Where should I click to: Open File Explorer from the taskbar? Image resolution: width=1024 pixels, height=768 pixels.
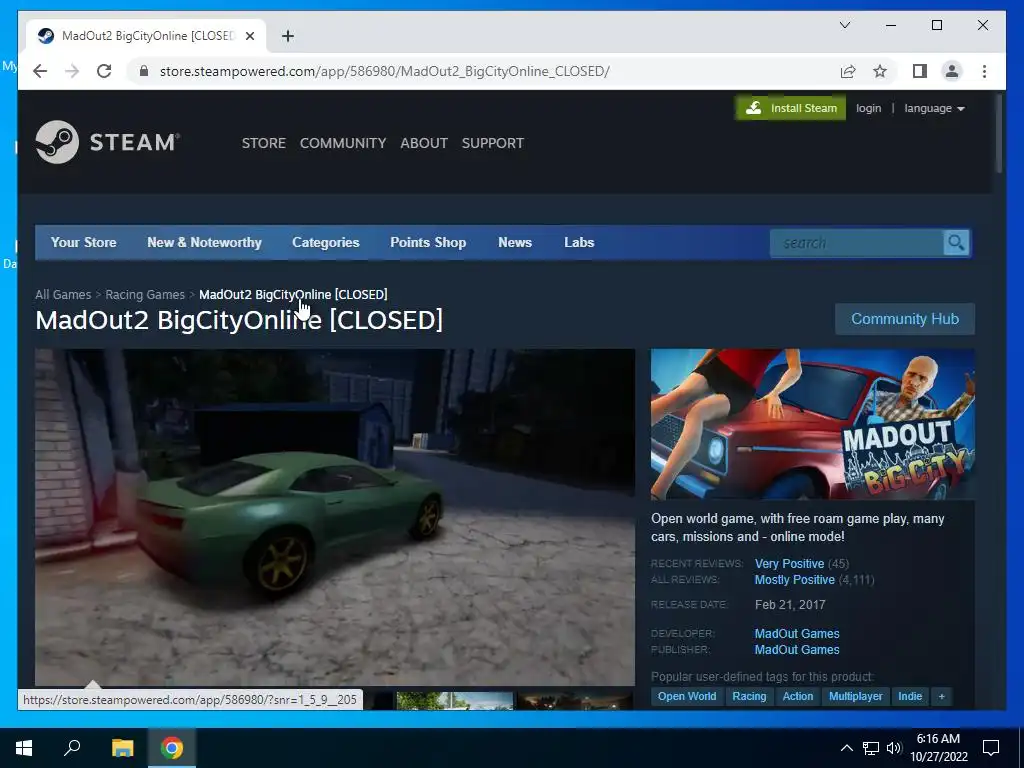coord(122,748)
